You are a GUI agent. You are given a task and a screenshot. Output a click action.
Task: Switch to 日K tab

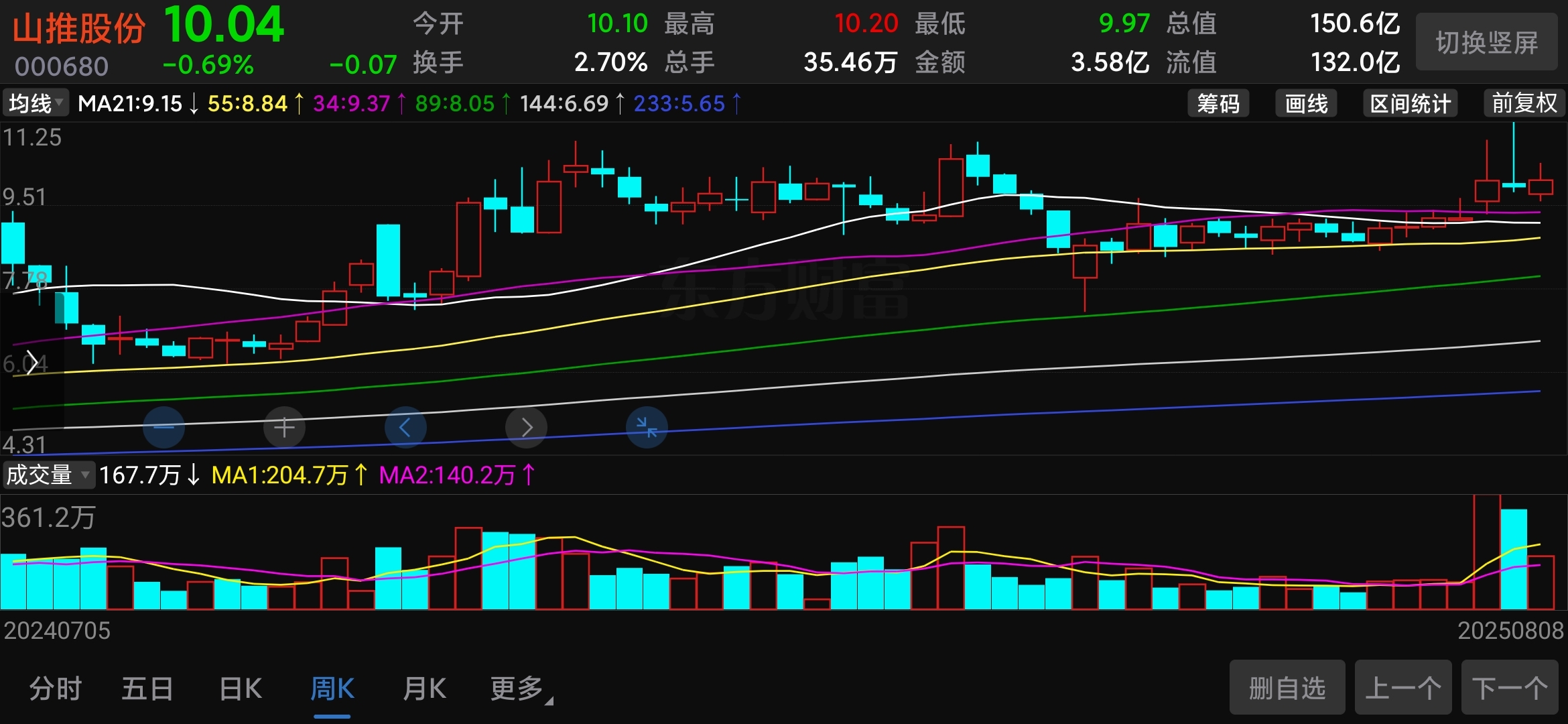pos(241,688)
